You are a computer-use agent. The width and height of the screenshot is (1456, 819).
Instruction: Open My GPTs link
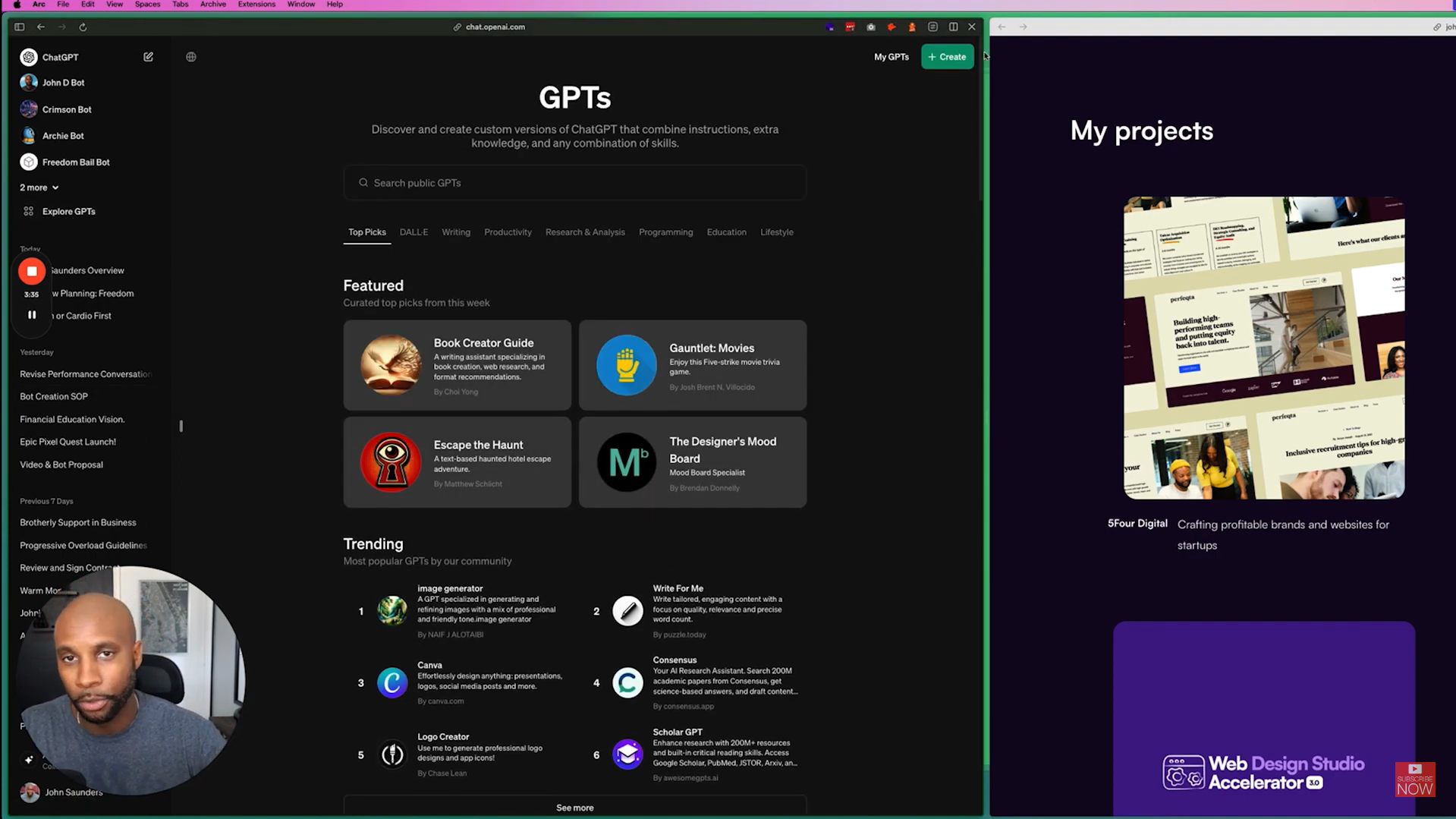coord(891,57)
